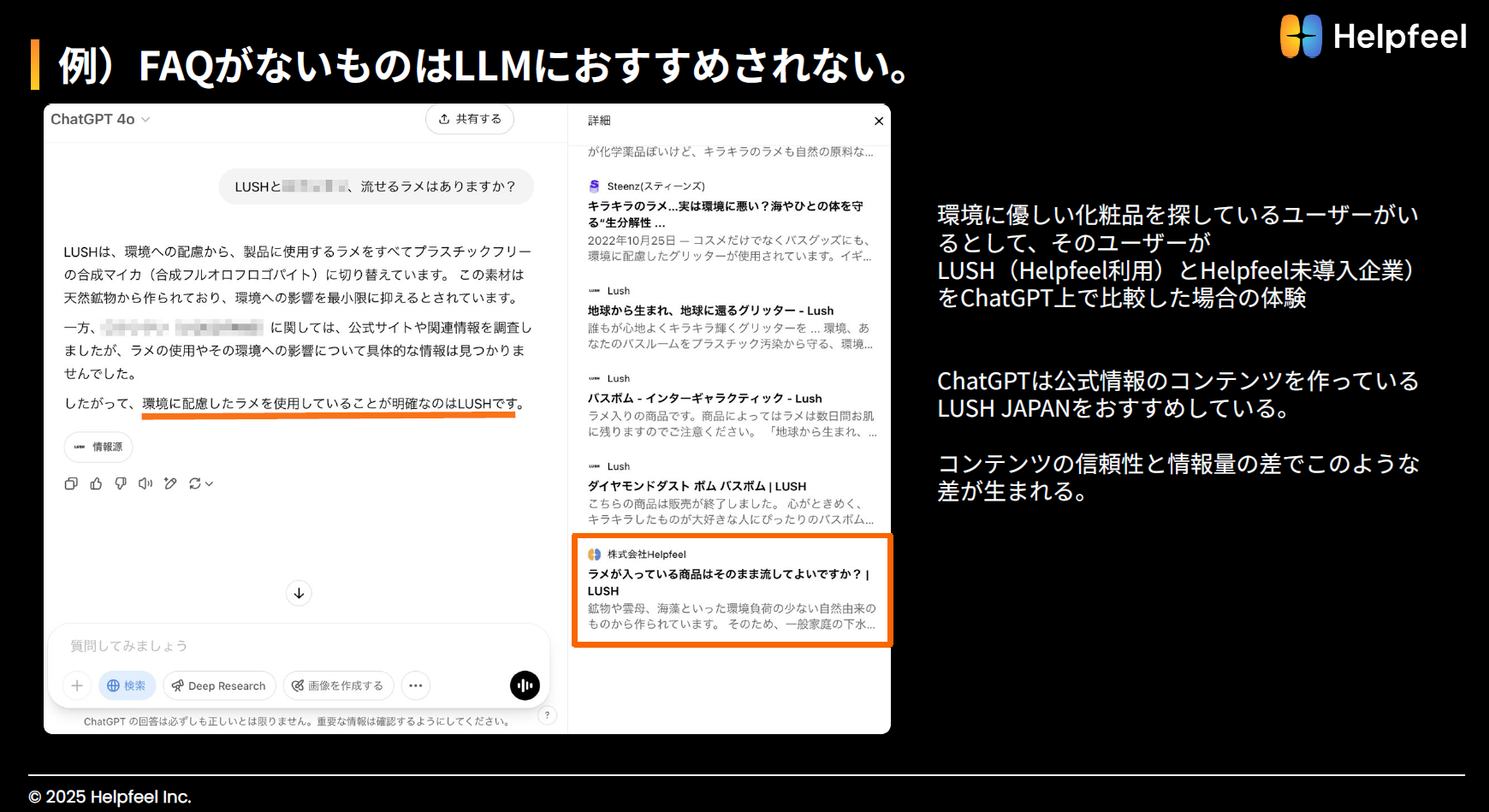Click the user message bubble about LUSH
This screenshot has height=812, width=1489.
(x=376, y=187)
